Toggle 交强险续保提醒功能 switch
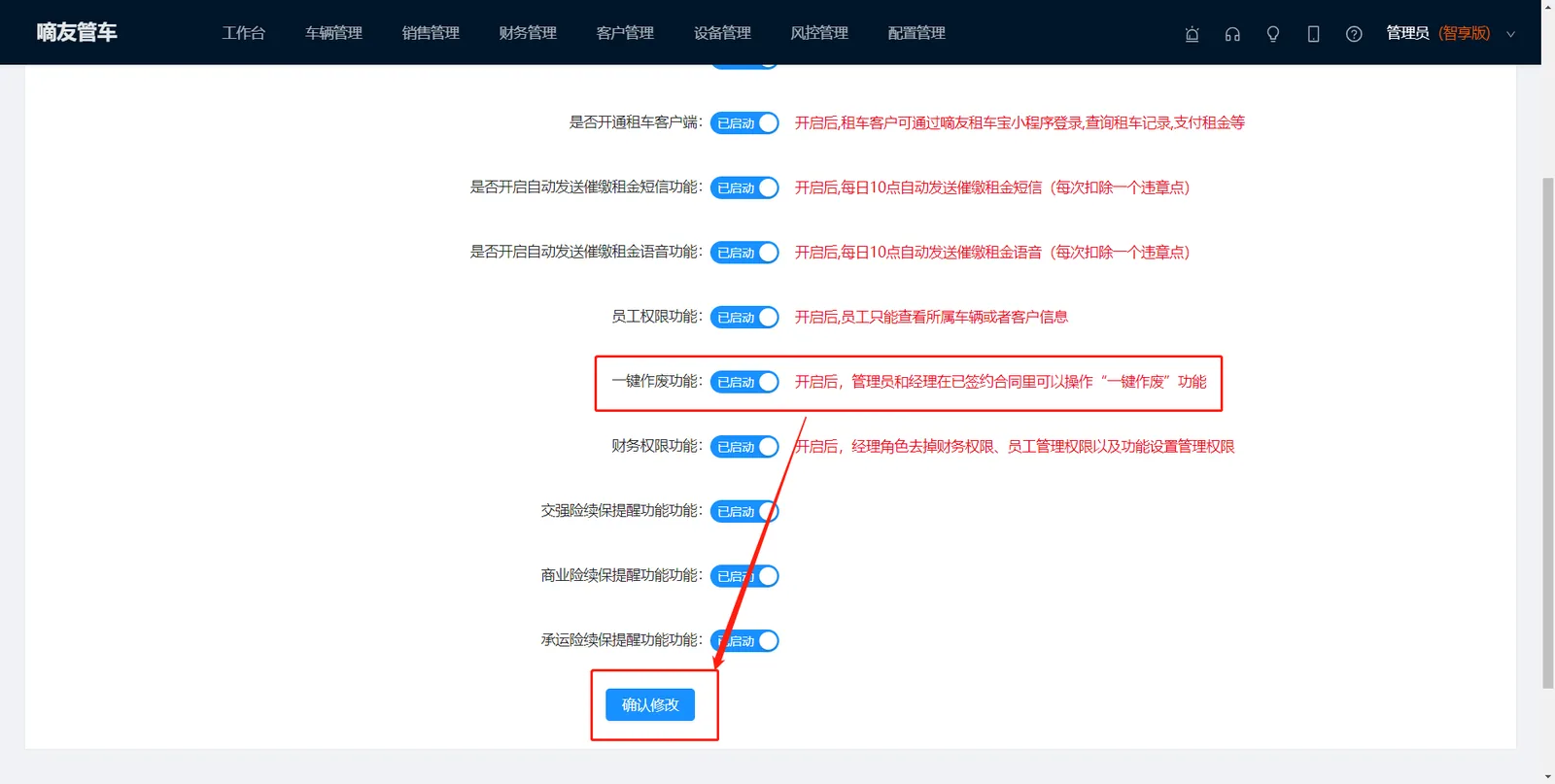 coord(744,511)
